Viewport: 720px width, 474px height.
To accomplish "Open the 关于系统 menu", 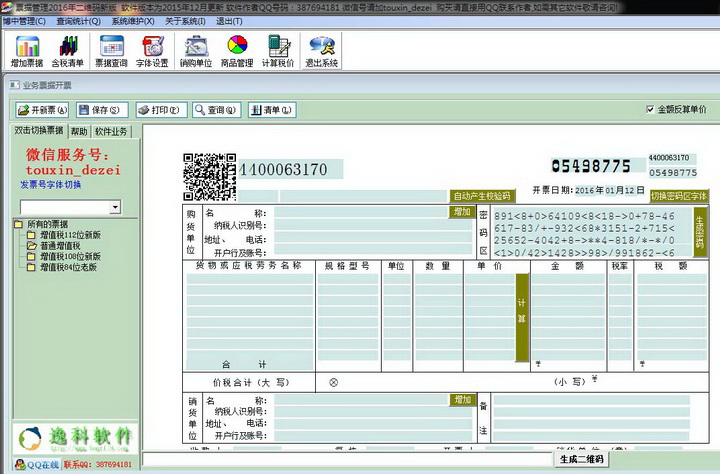I will [185, 21].
